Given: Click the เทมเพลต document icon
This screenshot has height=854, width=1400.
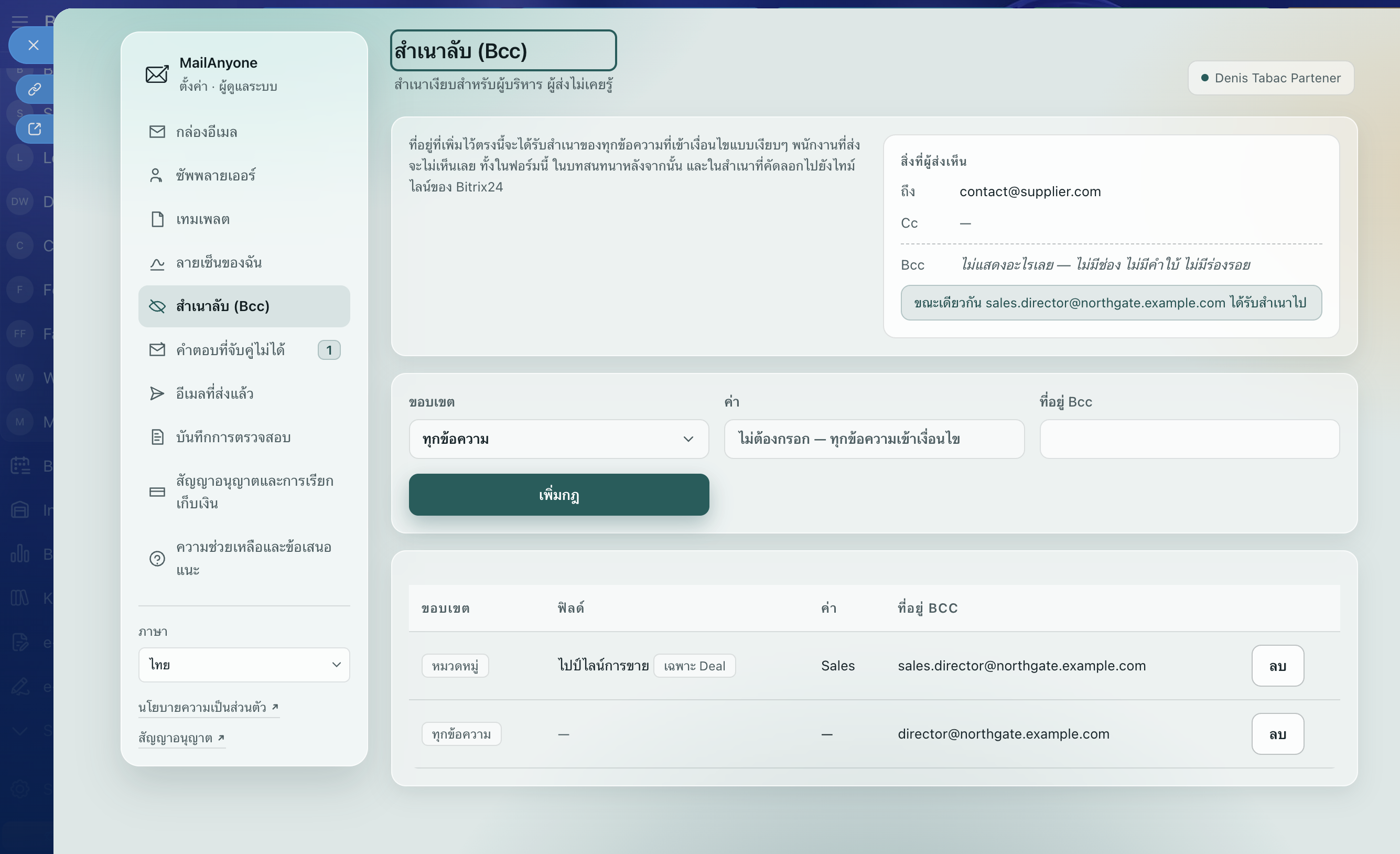Looking at the screenshot, I should click(x=157, y=219).
